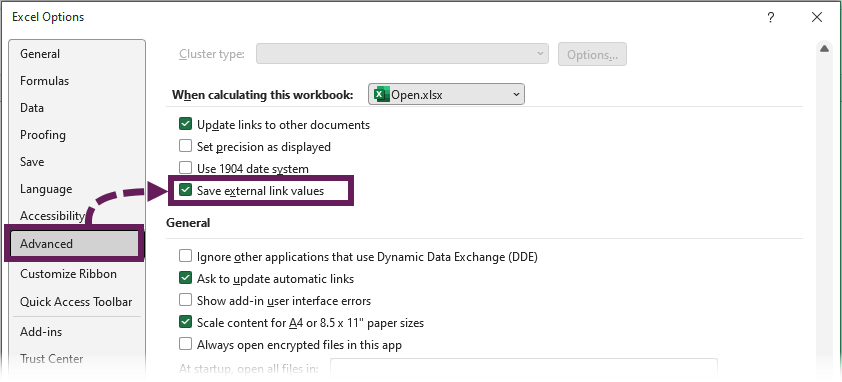This screenshot has width=842, height=382.
Task: Select the Formulas category
Action: click(77, 81)
